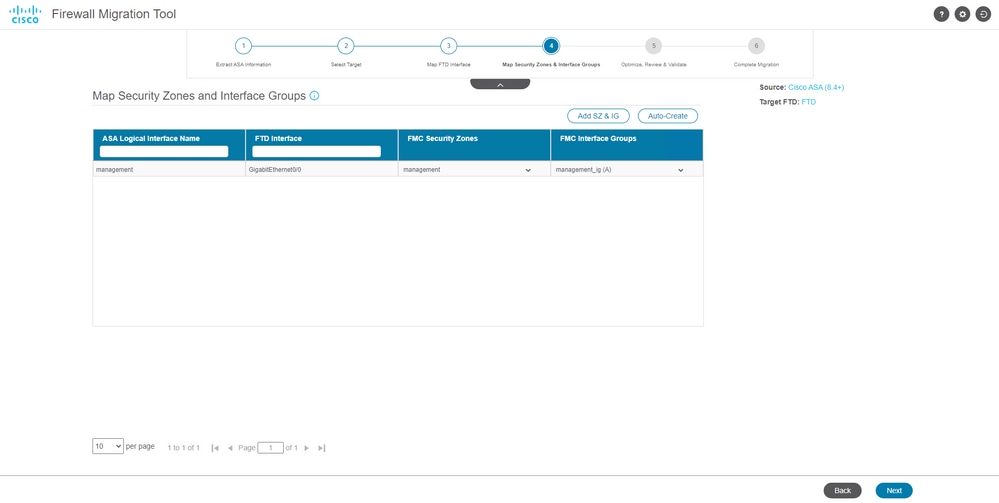Select step 2 Select Target
The image size is (999, 503).
(x=345, y=46)
